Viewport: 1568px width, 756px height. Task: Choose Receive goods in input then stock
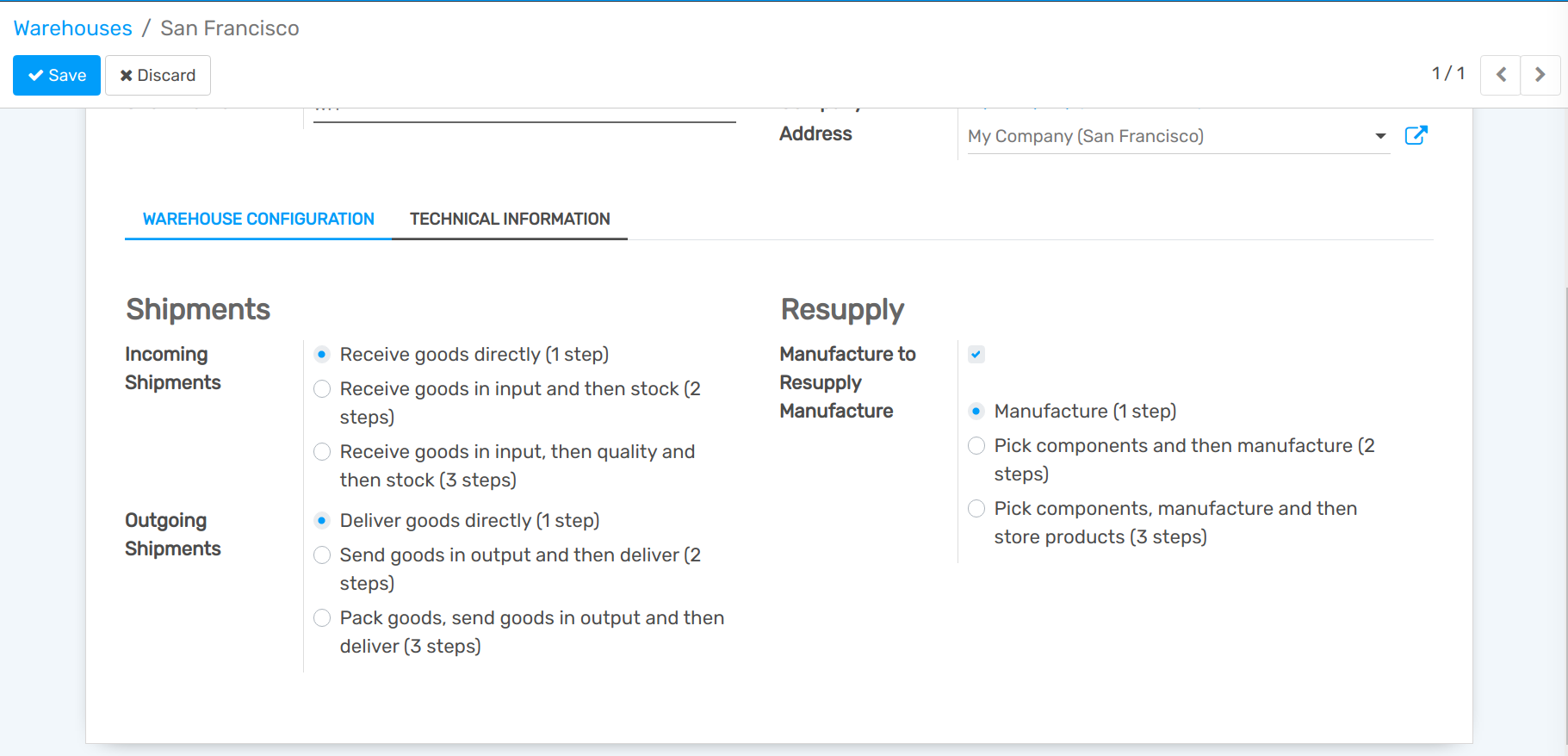(322, 389)
